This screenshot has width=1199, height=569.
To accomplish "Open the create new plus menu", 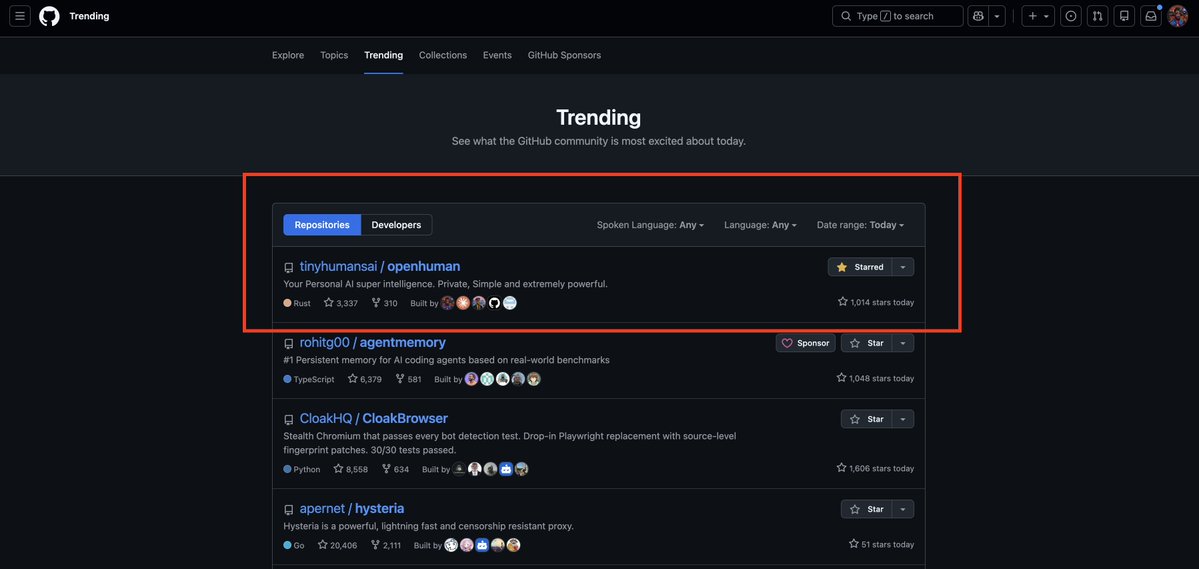I will (1038, 16).
